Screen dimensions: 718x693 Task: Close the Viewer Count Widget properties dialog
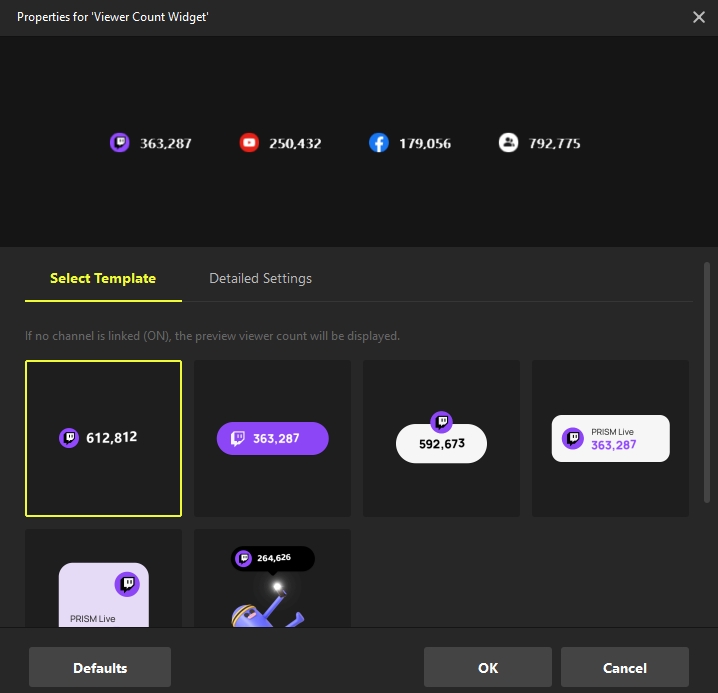[x=699, y=17]
